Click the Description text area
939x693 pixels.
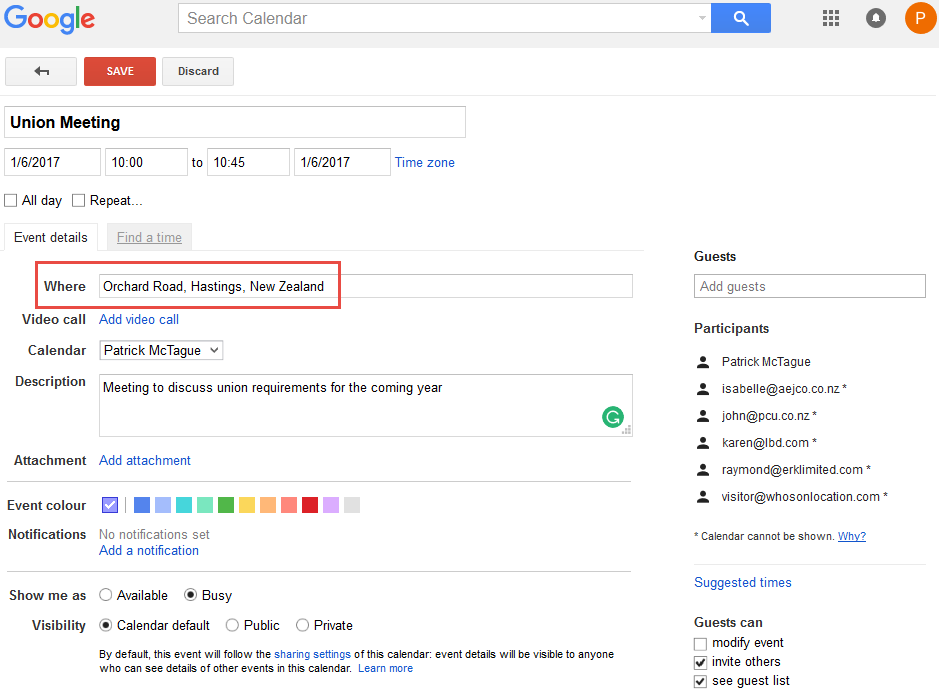click(x=365, y=405)
